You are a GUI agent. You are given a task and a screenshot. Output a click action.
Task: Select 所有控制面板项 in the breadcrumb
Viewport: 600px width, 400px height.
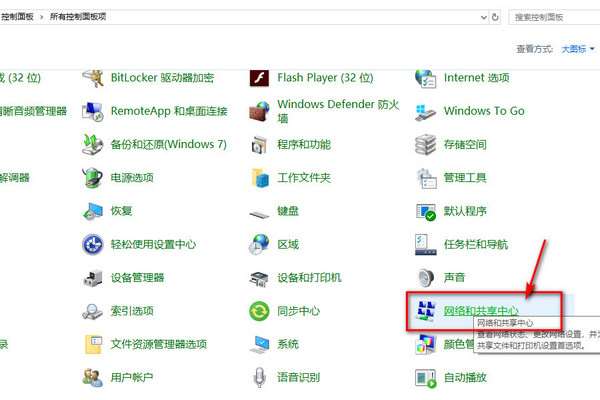(78, 16)
